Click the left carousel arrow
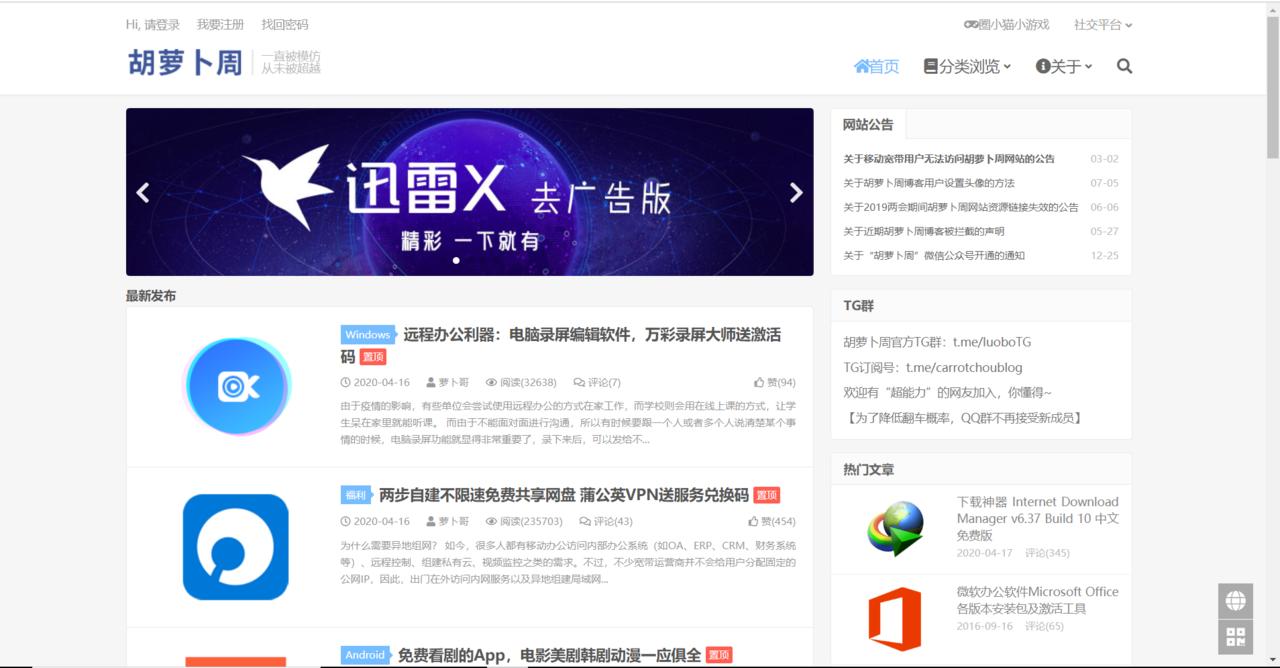The width and height of the screenshot is (1280, 668). click(143, 192)
